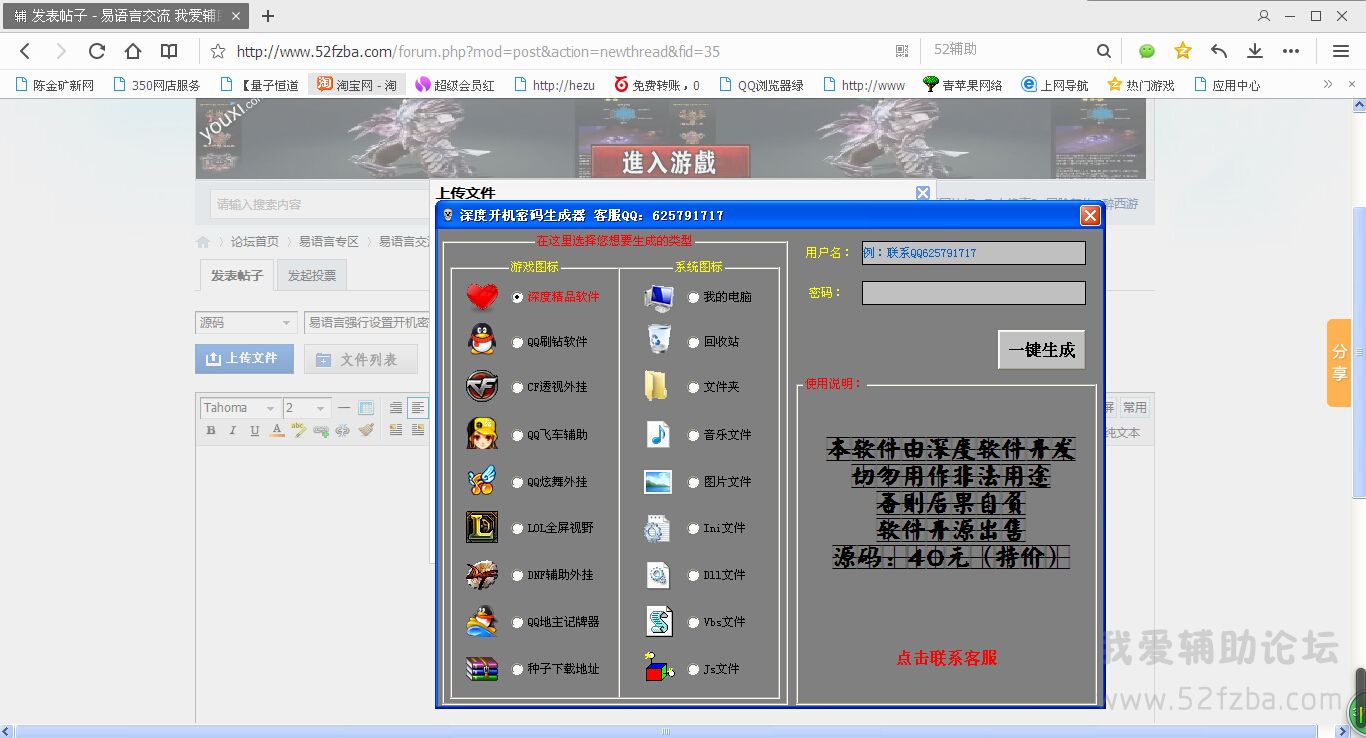
Task: Click the 点击联系客服 link
Action: tap(947, 657)
